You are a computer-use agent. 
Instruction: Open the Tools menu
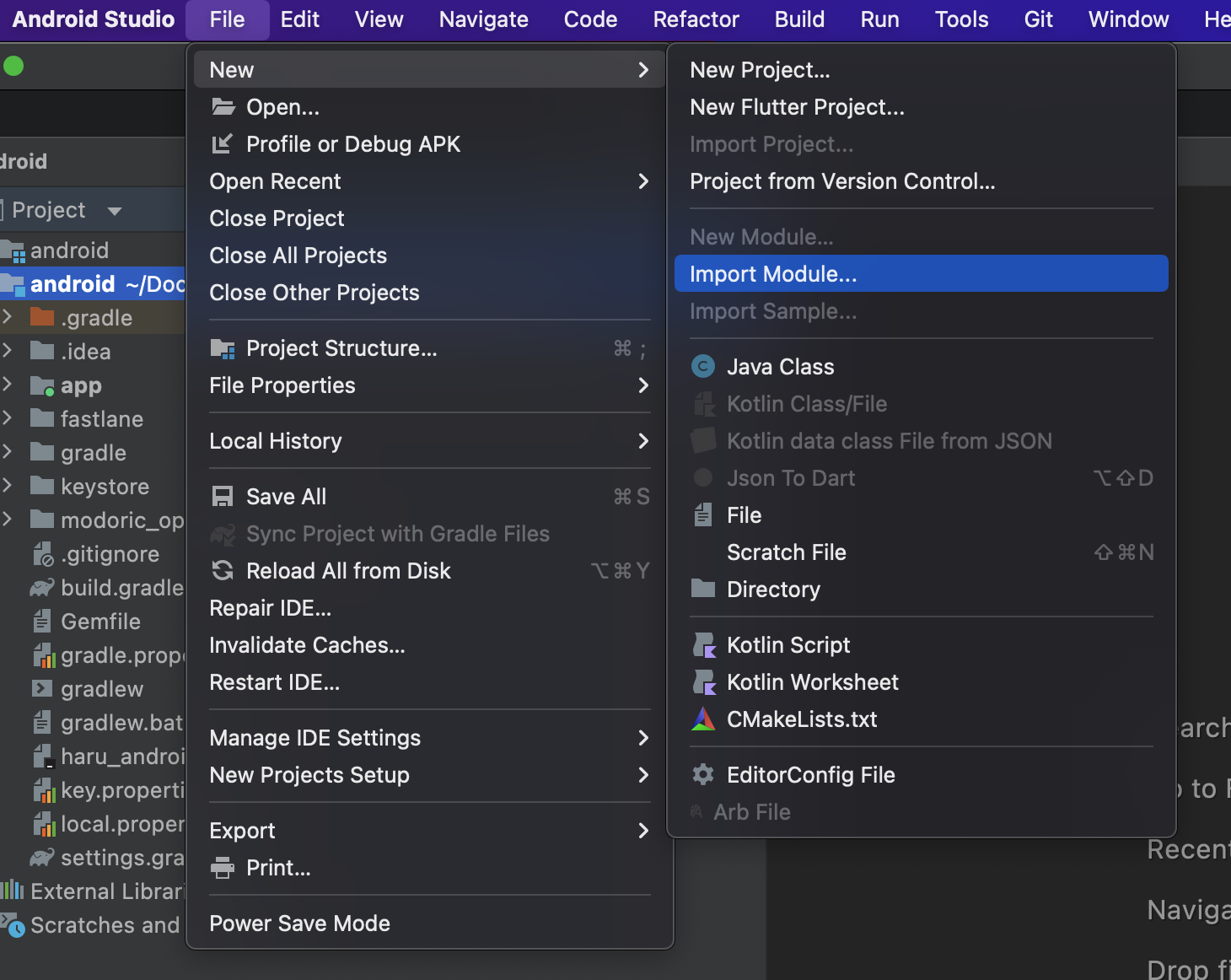[962, 19]
